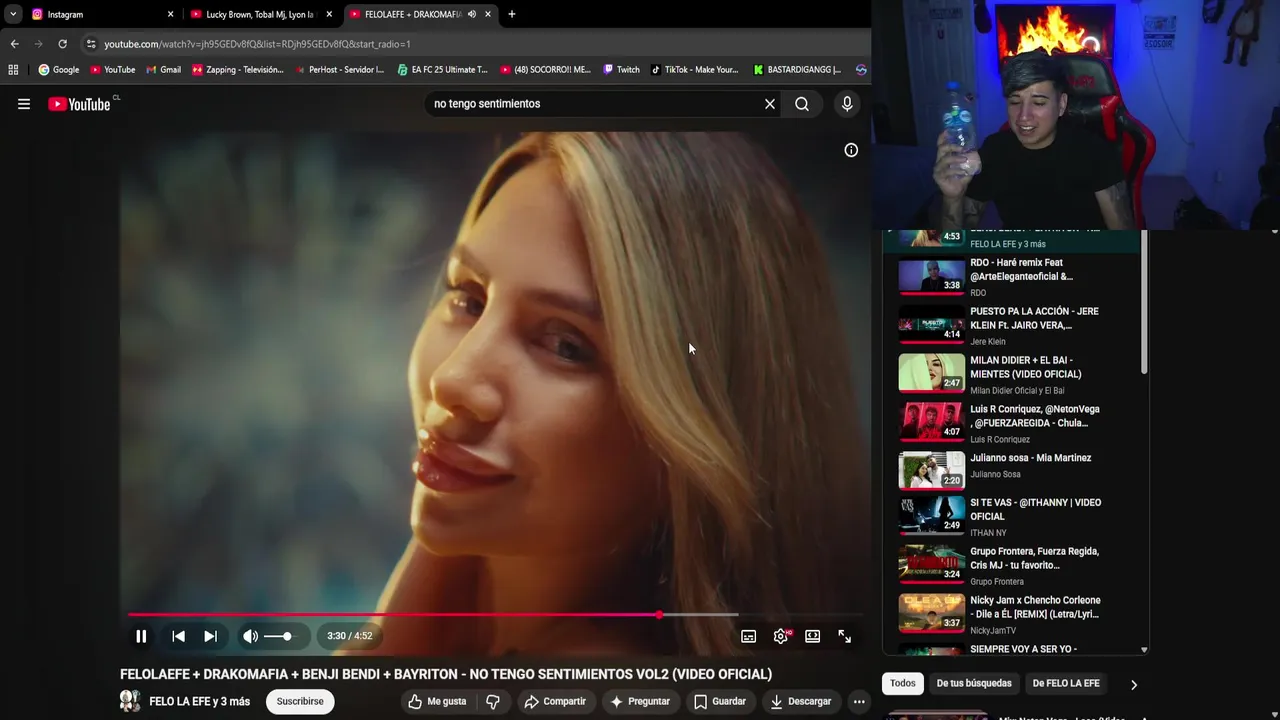Click the playlist panel scrollbar

coord(1144,304)
